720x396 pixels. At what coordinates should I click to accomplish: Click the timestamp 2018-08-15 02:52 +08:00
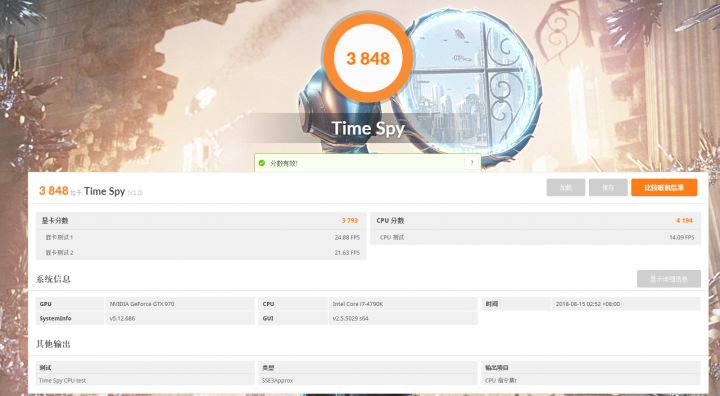587,304
